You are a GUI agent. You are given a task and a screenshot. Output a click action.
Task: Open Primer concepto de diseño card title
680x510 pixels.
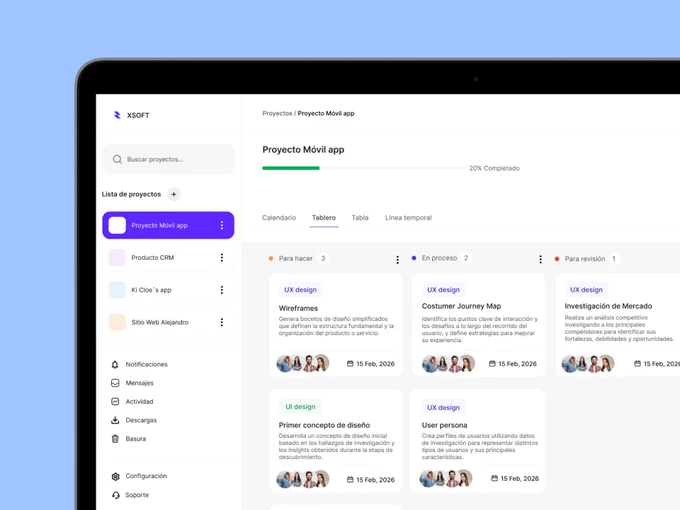click(324, 425)
